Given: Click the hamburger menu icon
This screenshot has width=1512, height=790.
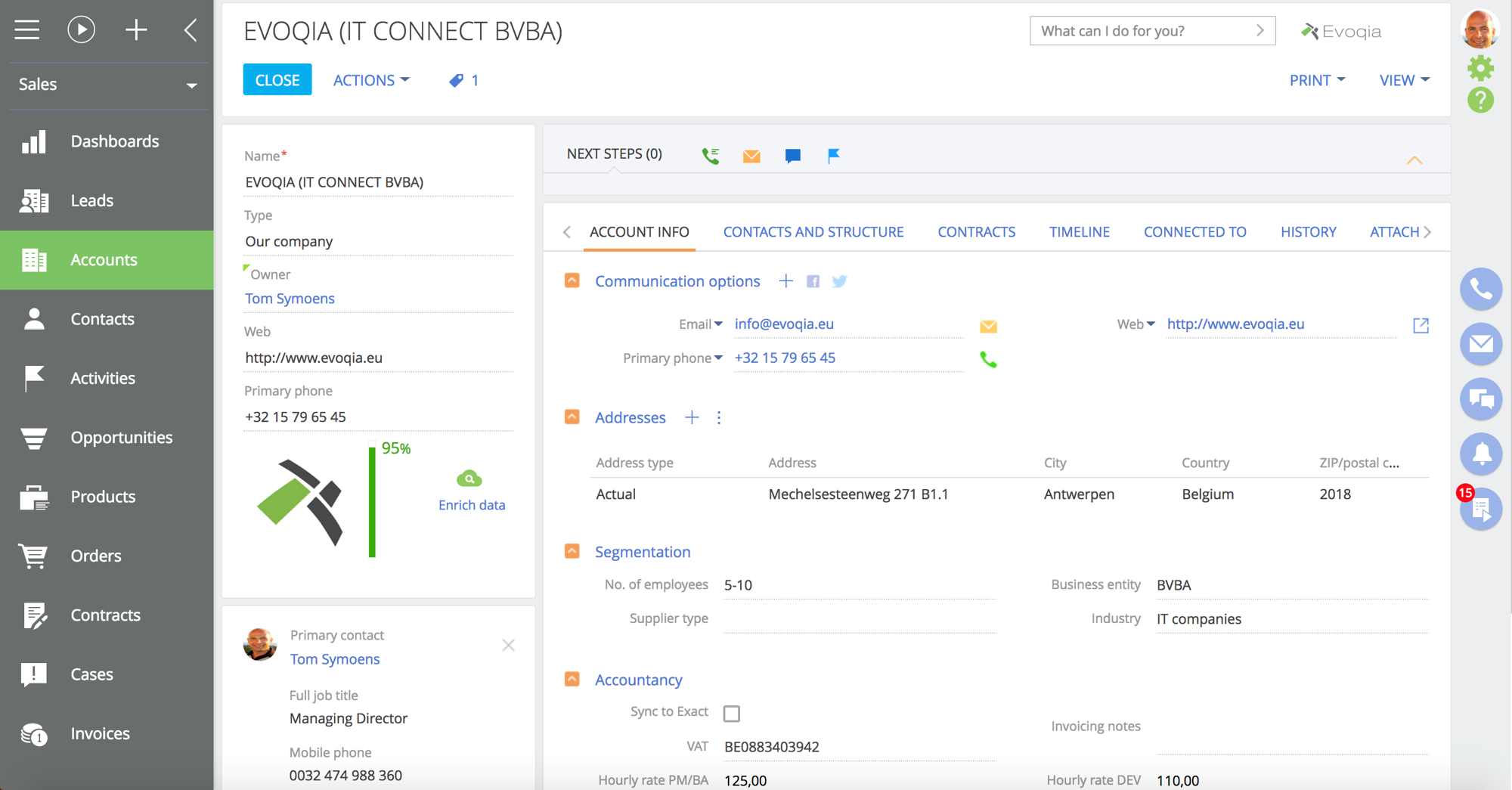Looking at the screenshot, I should pos(26,29).
